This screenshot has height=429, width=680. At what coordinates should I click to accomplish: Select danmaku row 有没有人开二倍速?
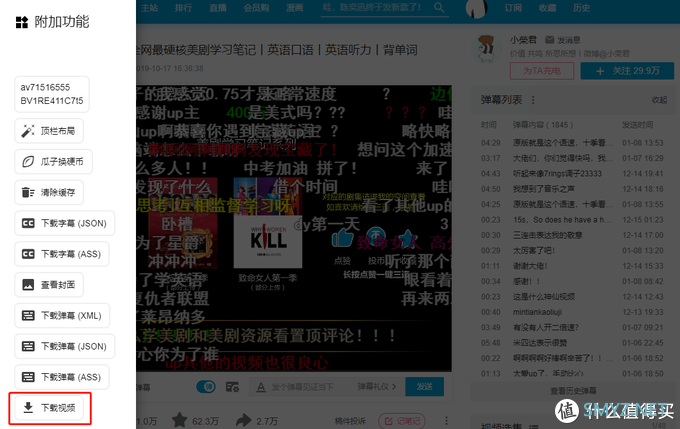click(572, 327)
